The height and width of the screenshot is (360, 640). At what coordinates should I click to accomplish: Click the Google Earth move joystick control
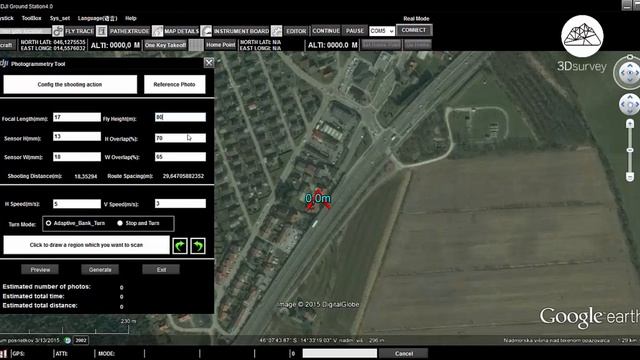630,104
